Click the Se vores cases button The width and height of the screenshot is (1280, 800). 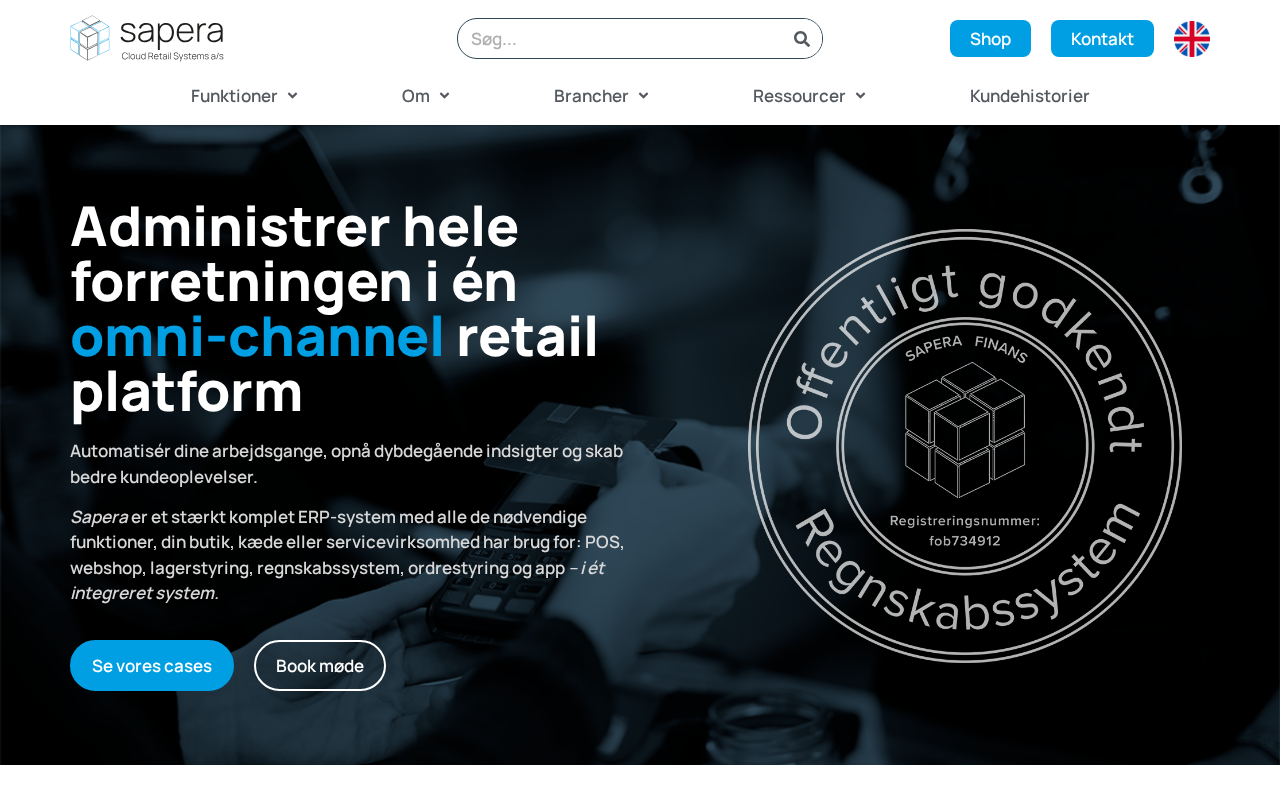click(x=152, y=665)
